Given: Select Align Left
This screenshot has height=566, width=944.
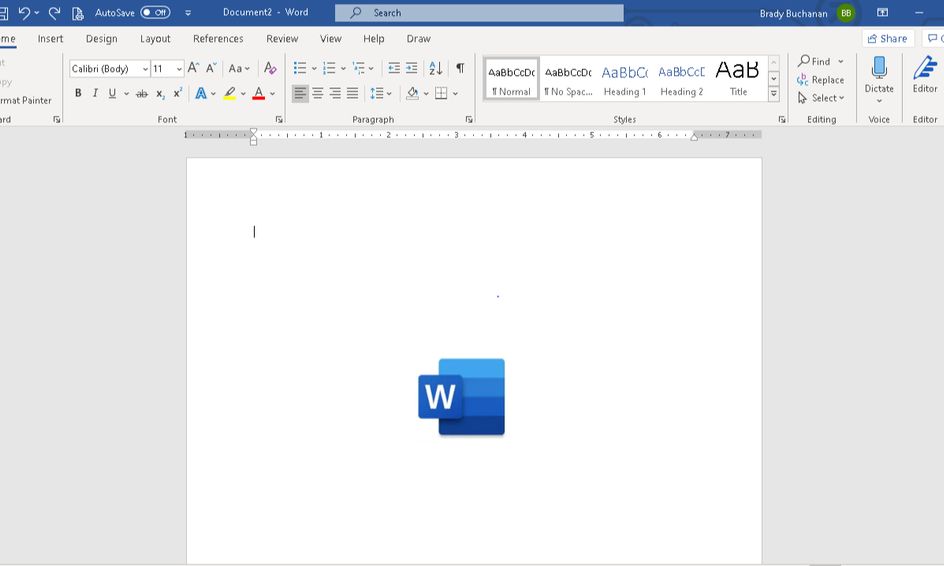Looking at the screenshot, I should coord(300,93).
